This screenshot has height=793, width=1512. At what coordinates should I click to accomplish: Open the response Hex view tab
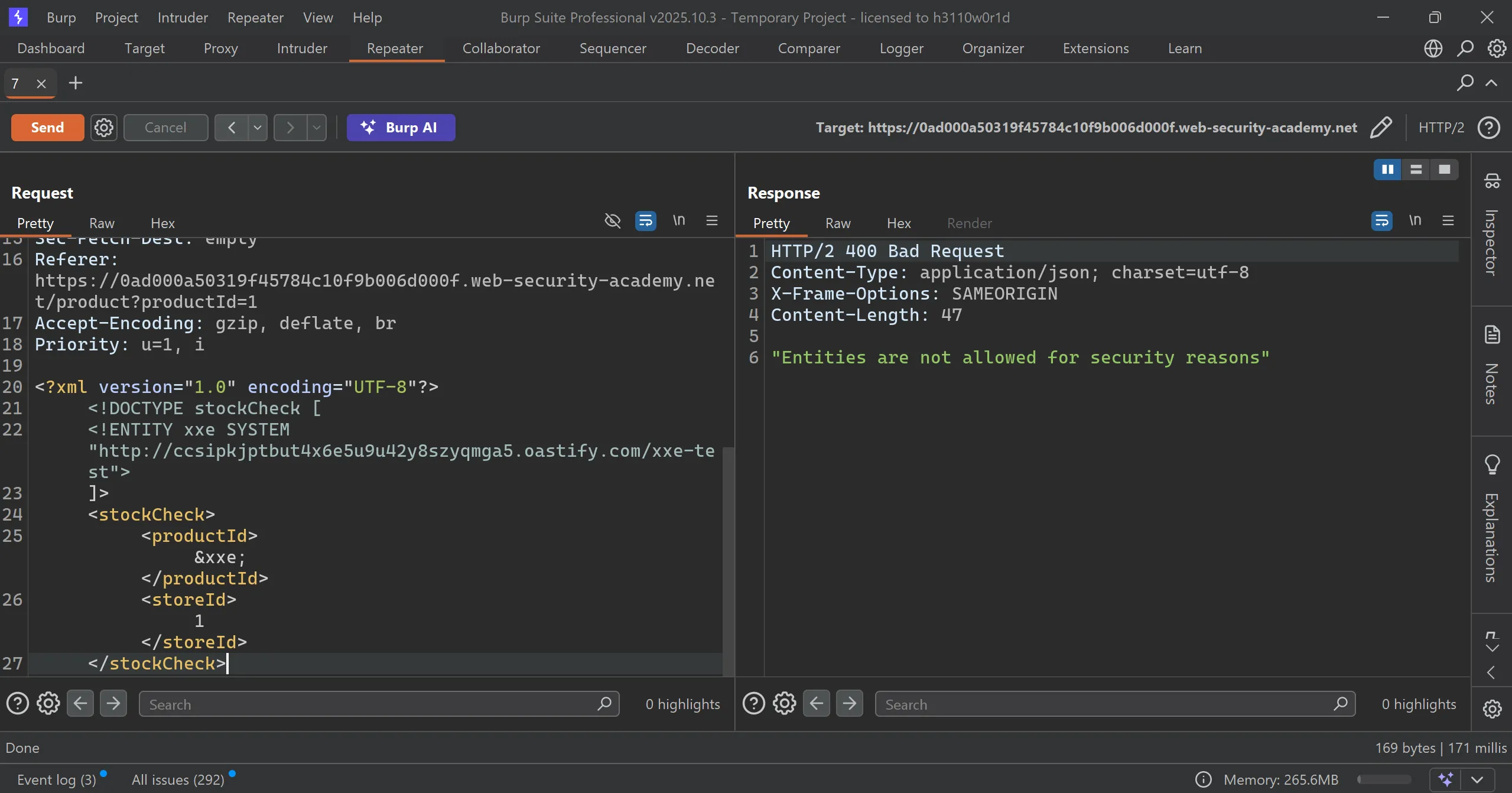click(x=898, y=223)
